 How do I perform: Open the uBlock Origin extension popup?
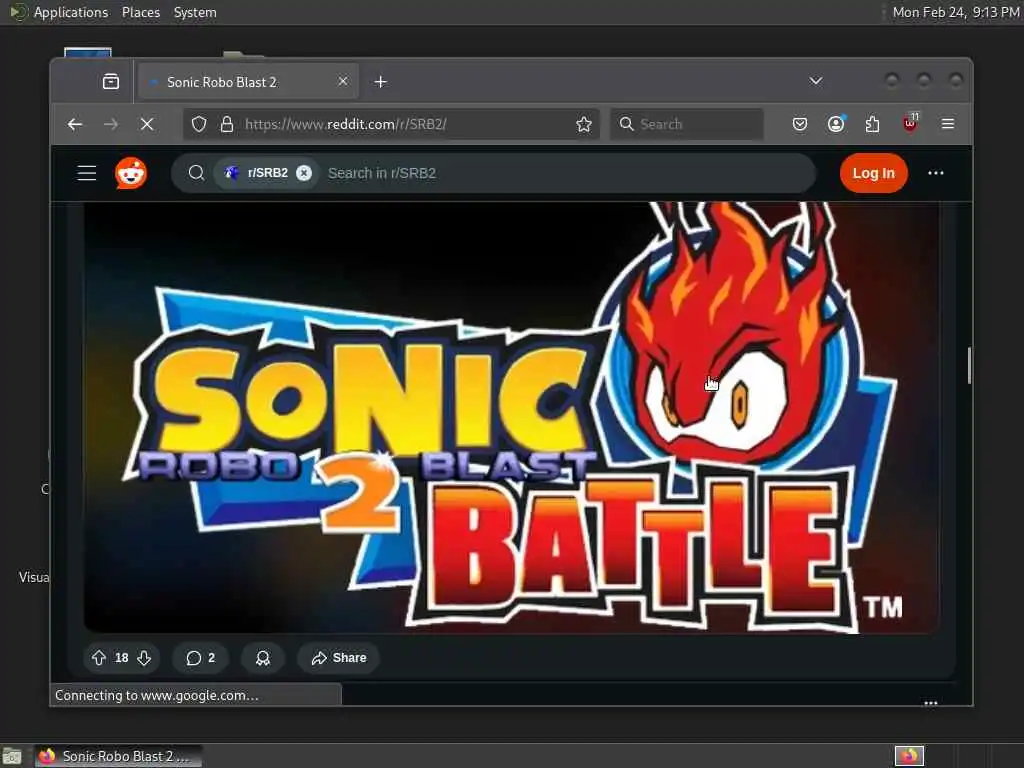click(910, 123)
